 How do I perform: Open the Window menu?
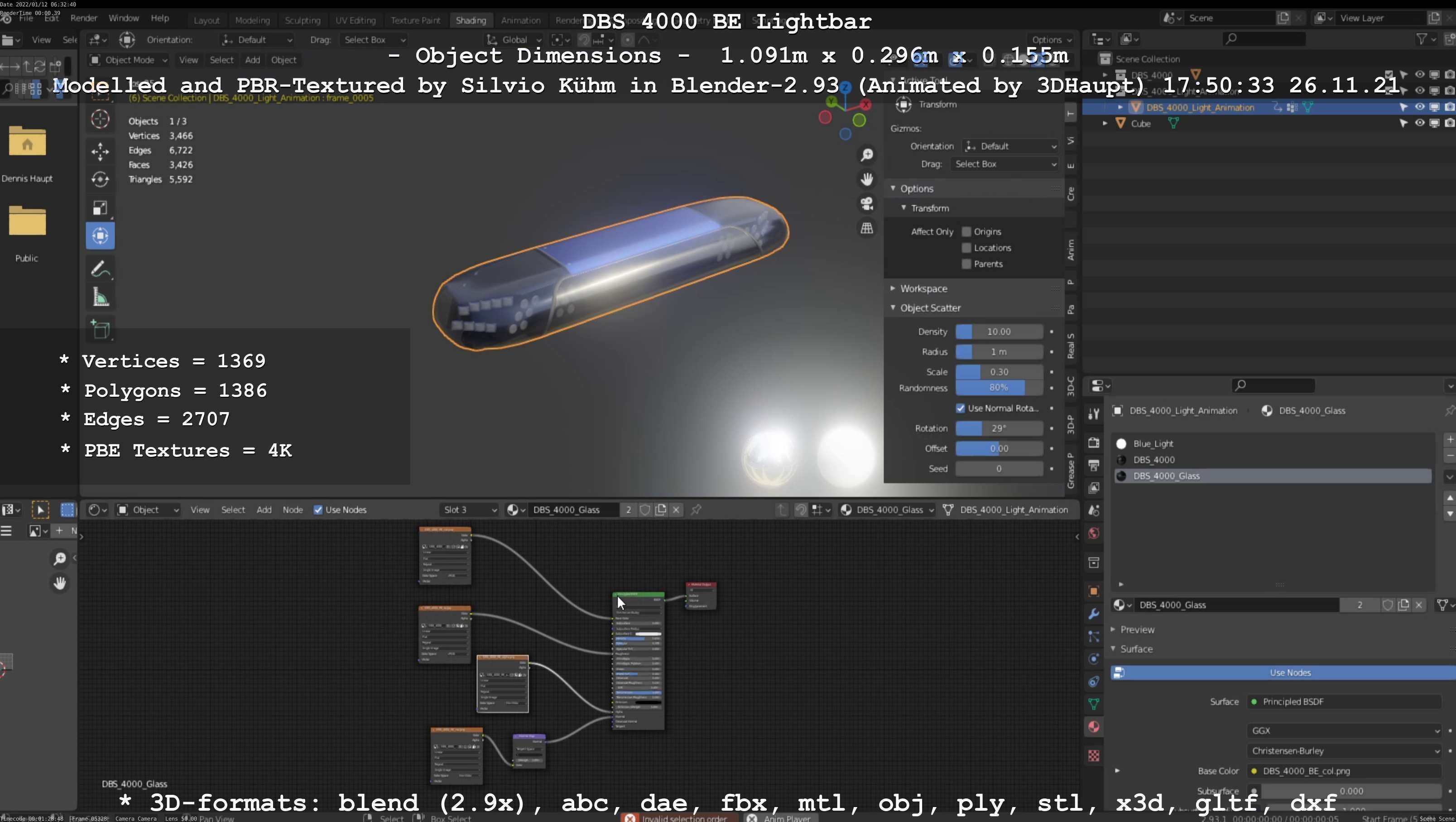point(124,18)
